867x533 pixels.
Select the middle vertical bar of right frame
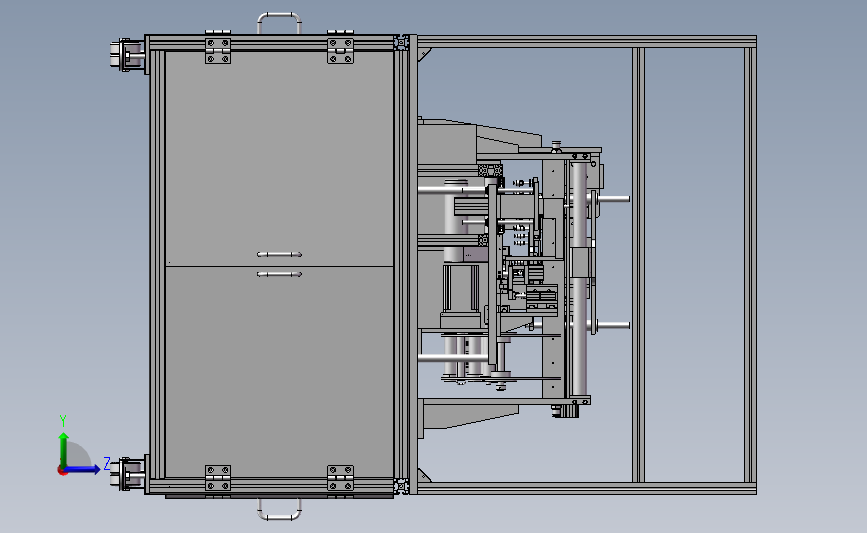[639, 265]
